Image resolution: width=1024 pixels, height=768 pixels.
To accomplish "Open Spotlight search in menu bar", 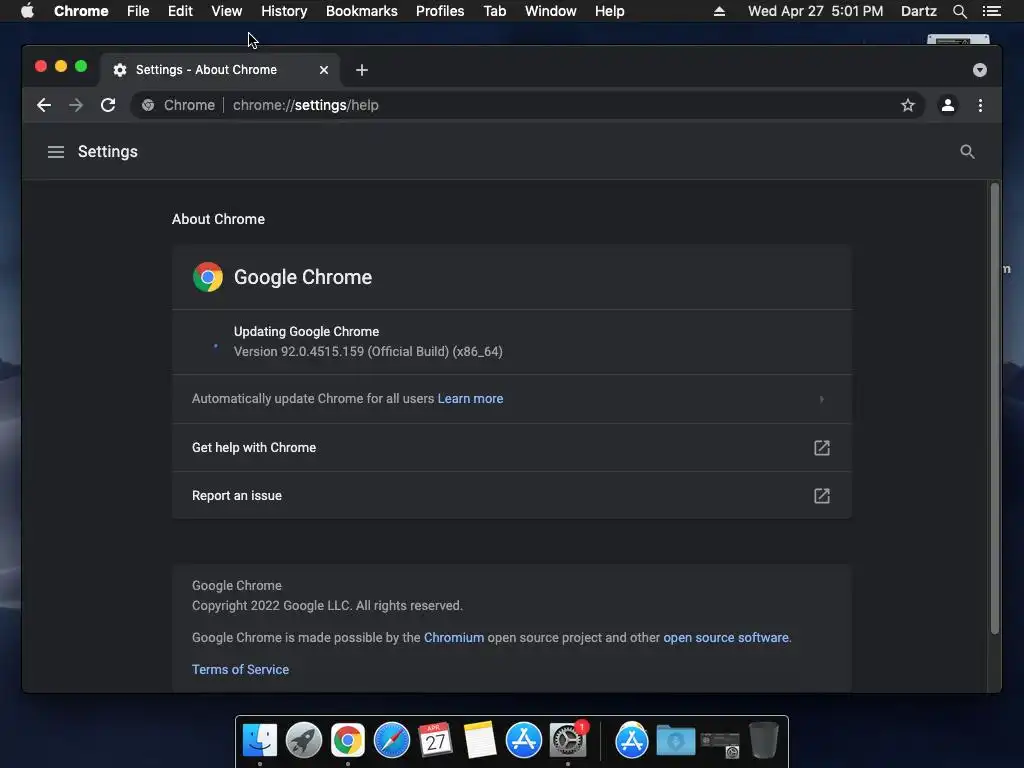I will coord(959,11).
